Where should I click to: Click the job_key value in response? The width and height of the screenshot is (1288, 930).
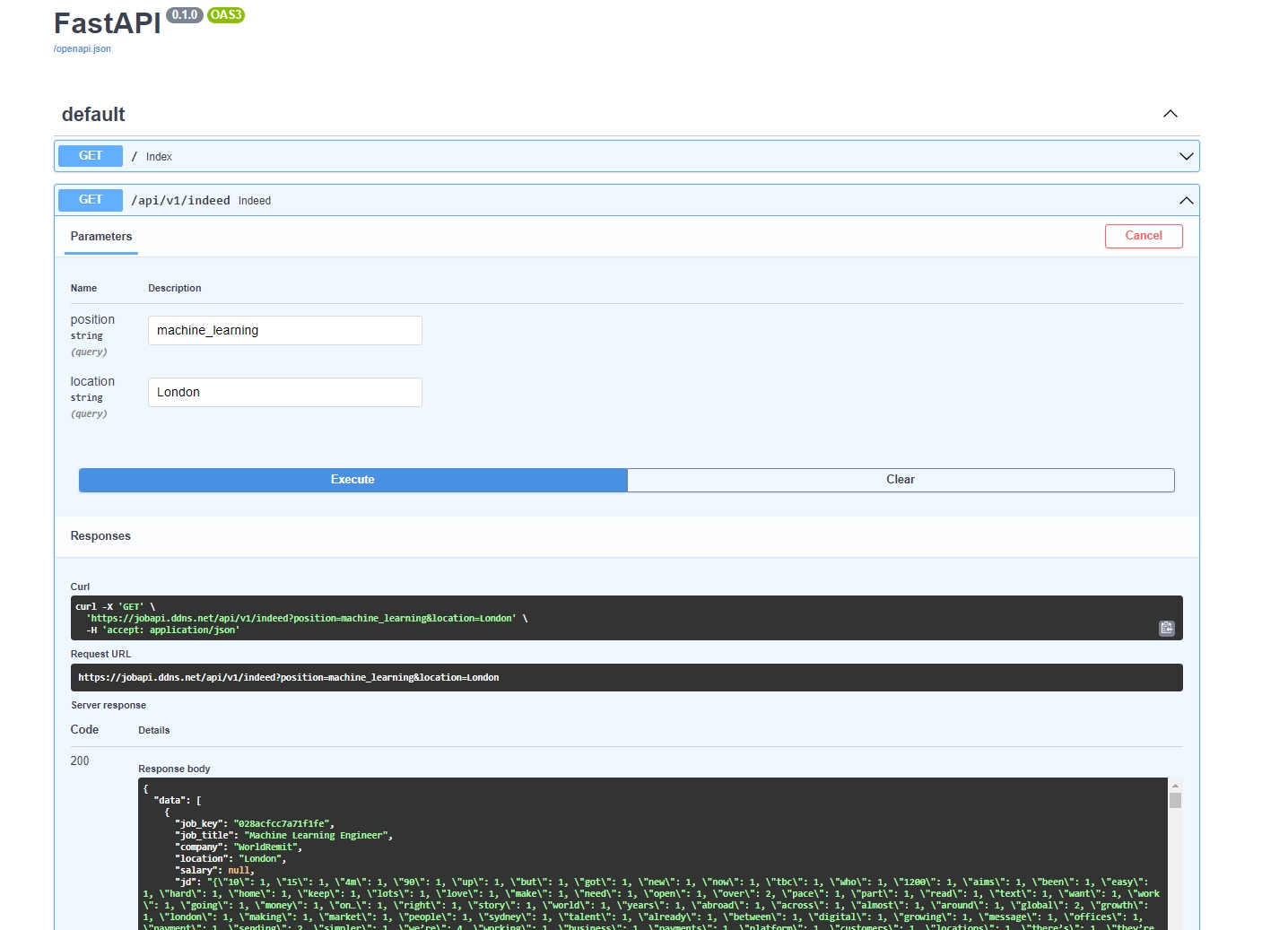[282, 823]
